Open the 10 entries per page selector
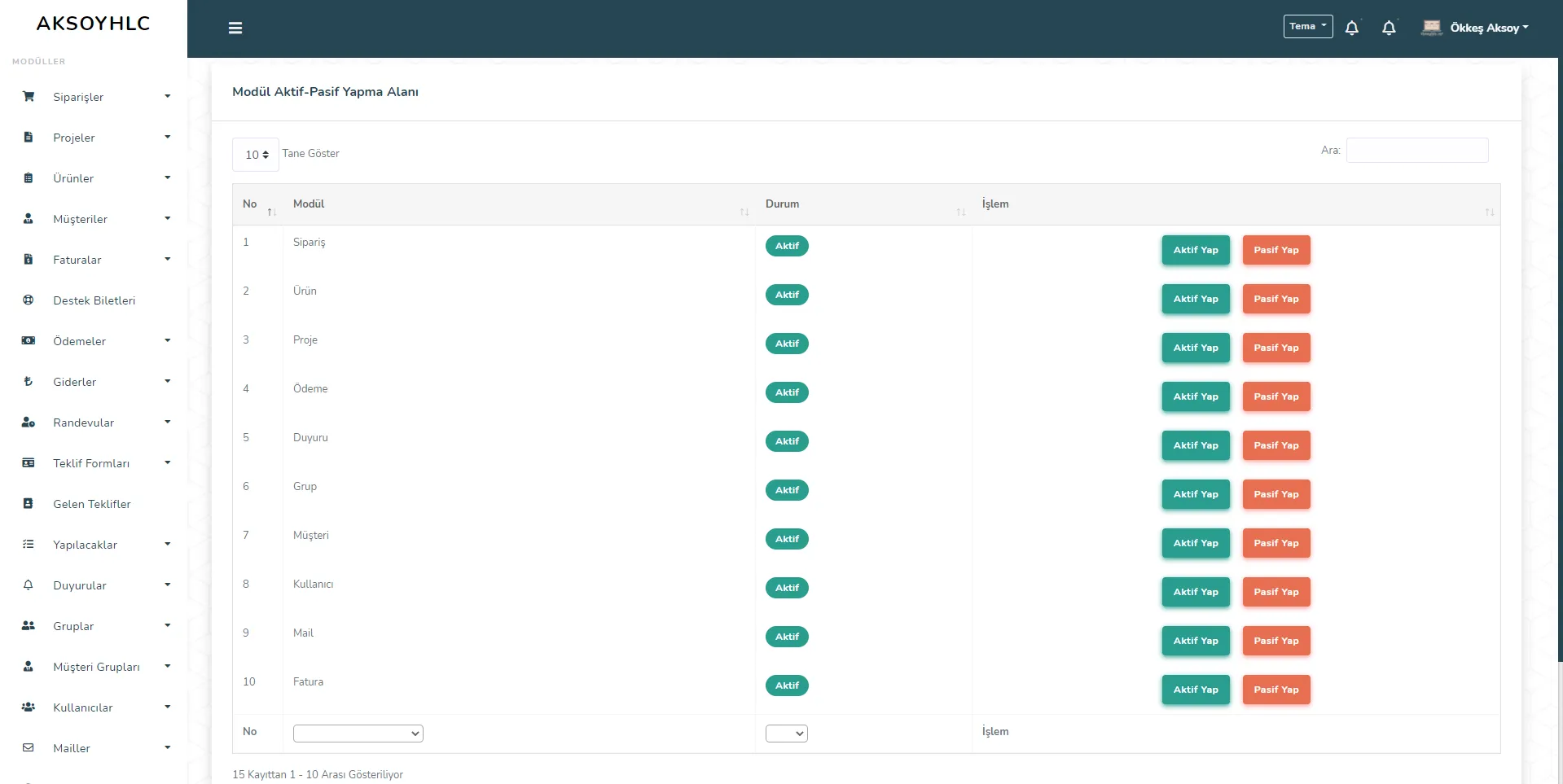 (x=256, y=155)
